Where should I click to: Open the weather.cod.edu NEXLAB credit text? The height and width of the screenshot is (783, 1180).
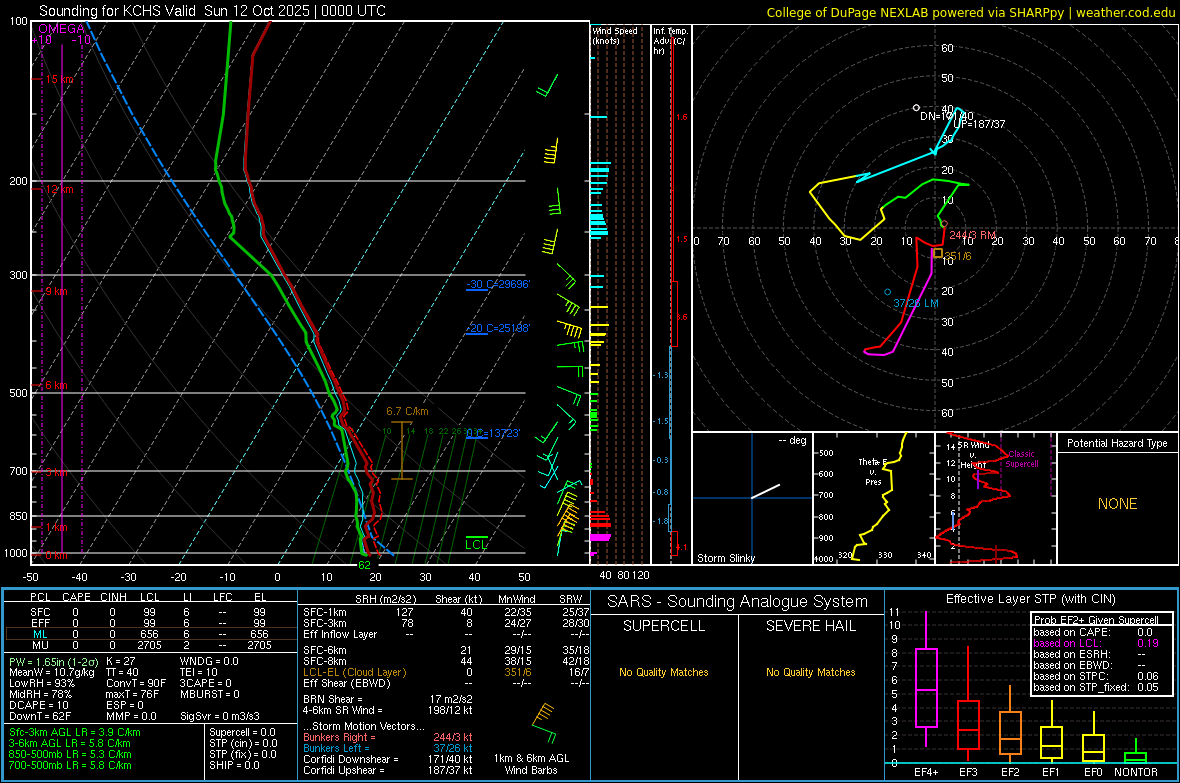click(x=970, y=12)
